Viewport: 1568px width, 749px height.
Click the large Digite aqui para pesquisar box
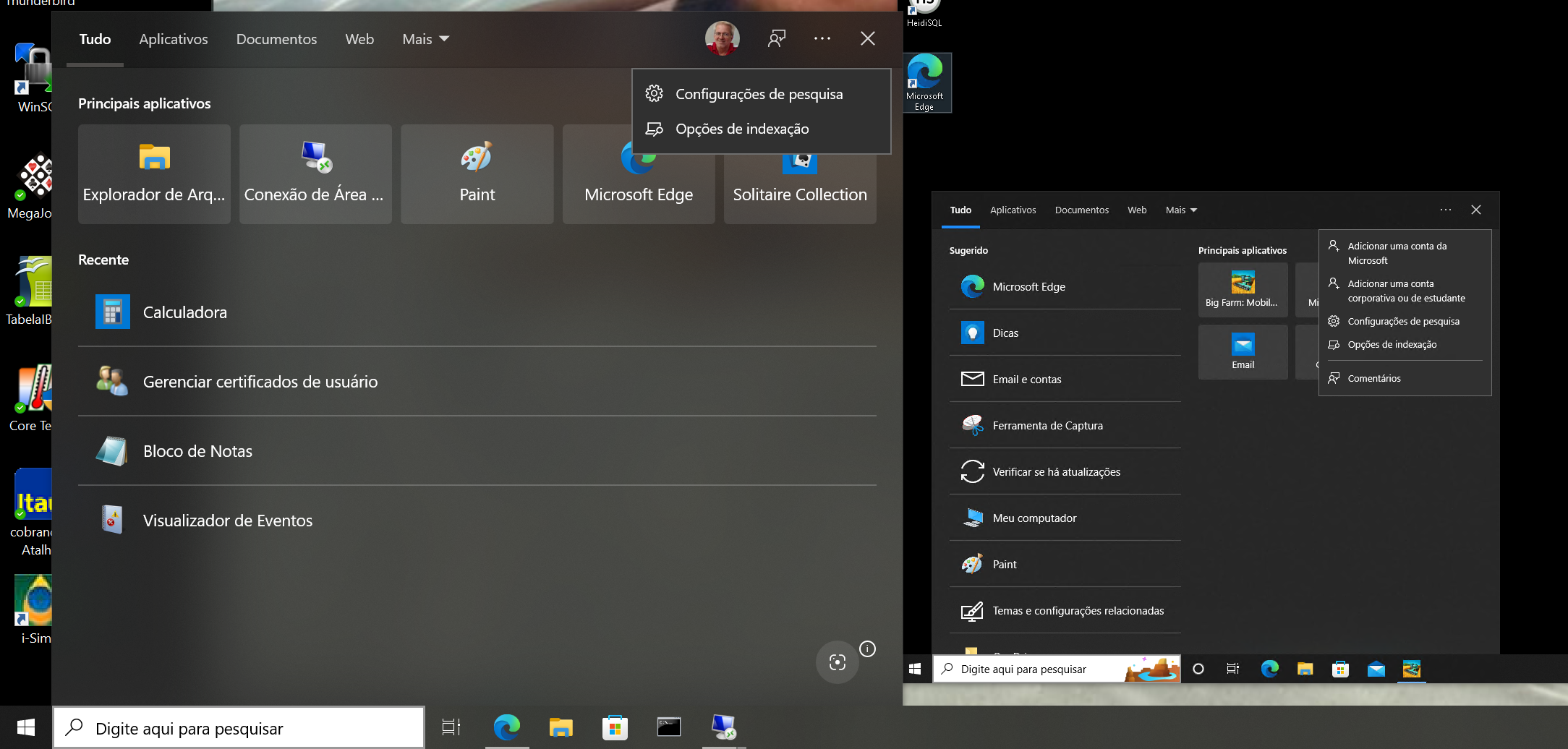click(239, 728)
